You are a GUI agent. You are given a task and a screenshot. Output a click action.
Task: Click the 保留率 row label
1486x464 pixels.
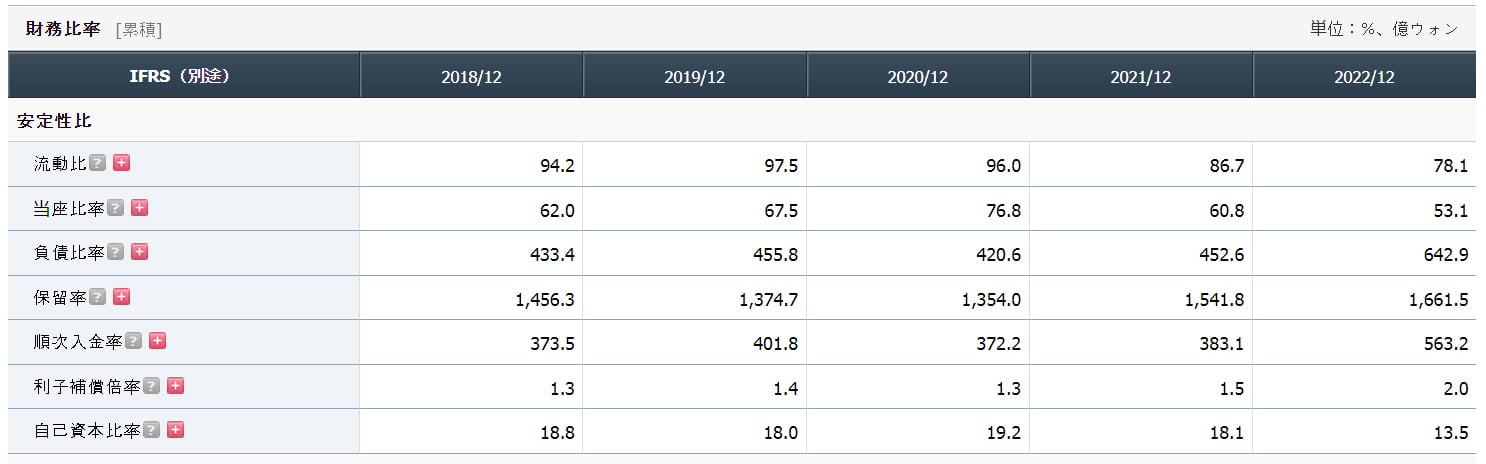click(x=60, y=298)
